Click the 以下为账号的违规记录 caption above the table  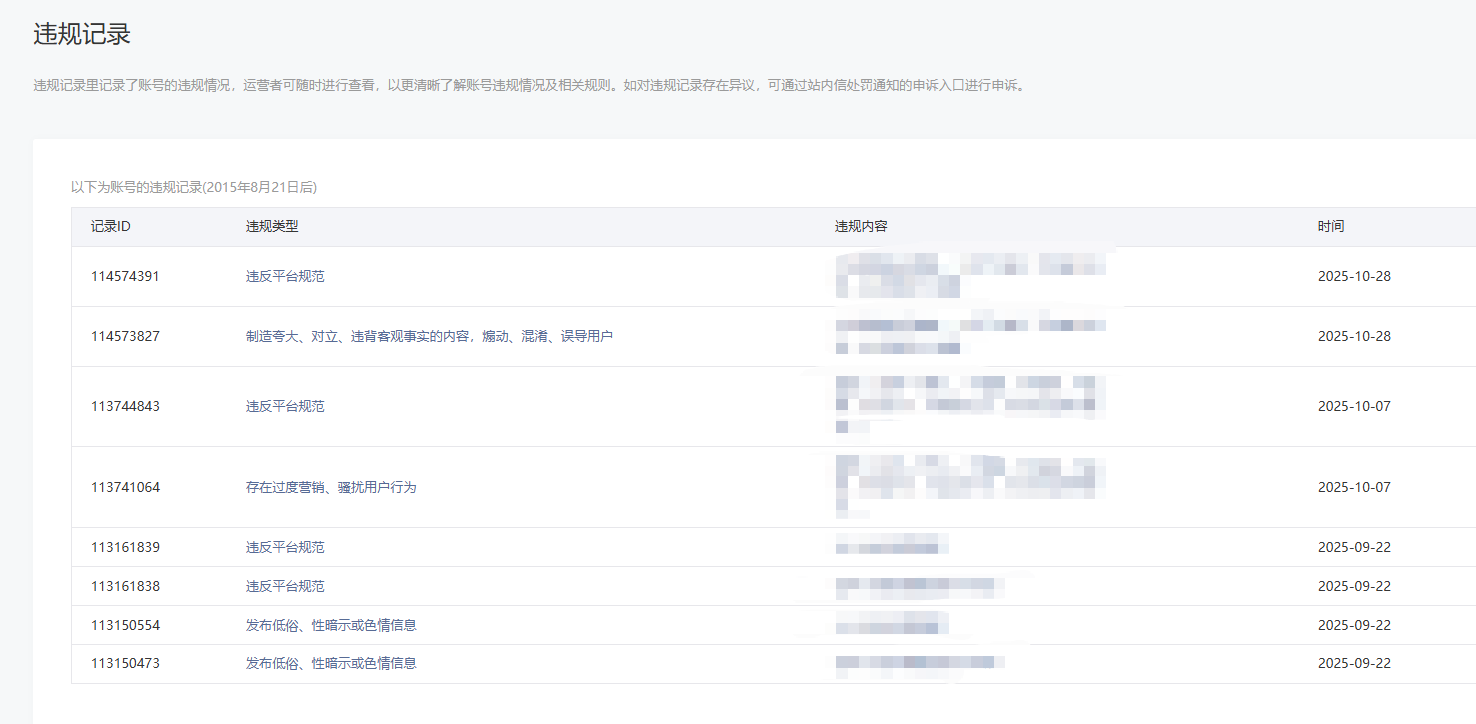tap(194, 187)
